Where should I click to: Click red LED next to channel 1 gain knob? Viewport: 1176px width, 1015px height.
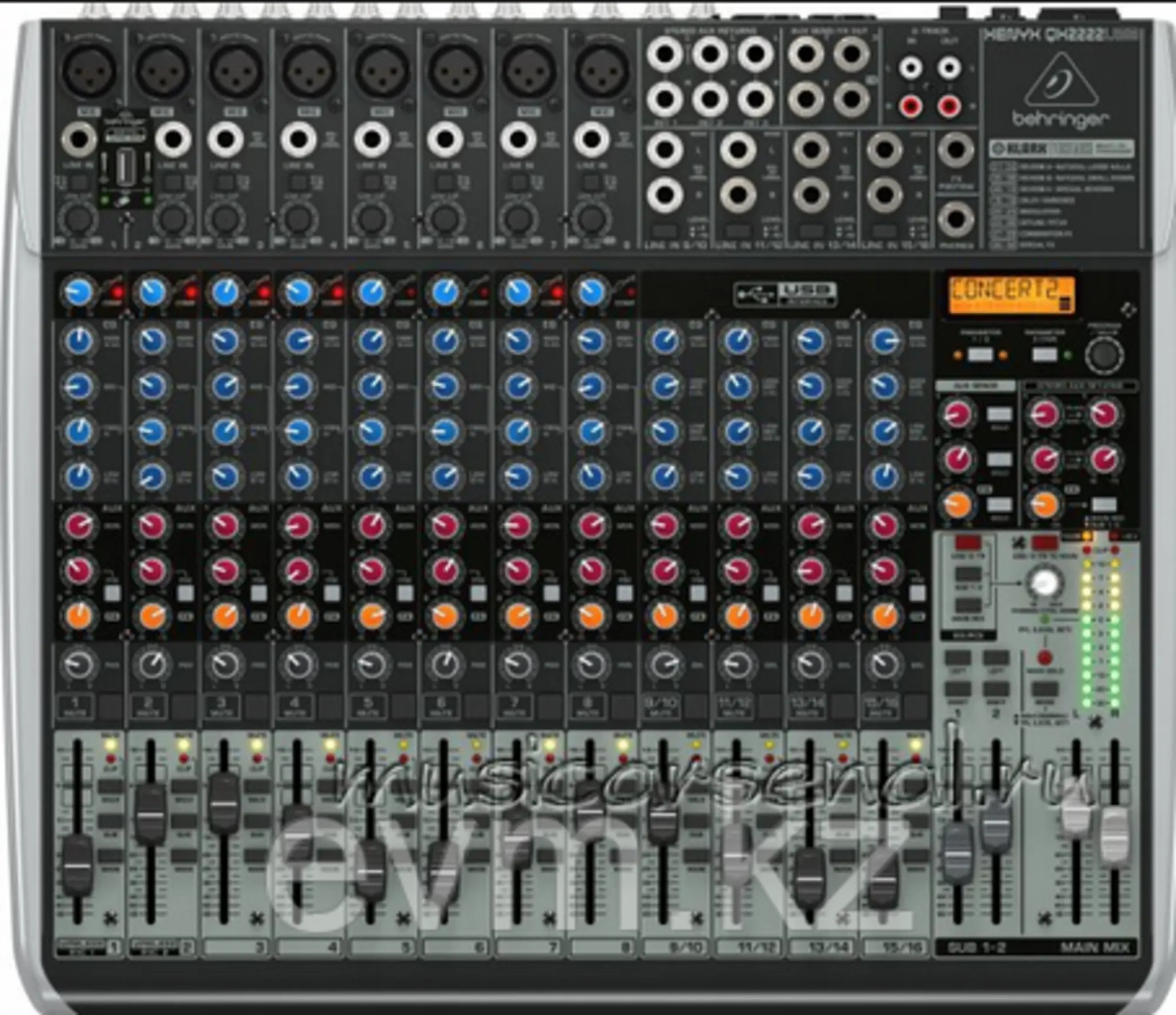pyautogui.click(x=117, y=292)
